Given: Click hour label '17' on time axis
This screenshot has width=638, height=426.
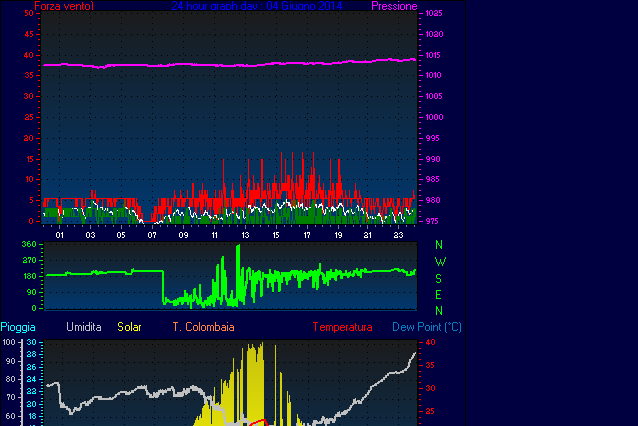Looking at the screenshot, I should point(307,235).
